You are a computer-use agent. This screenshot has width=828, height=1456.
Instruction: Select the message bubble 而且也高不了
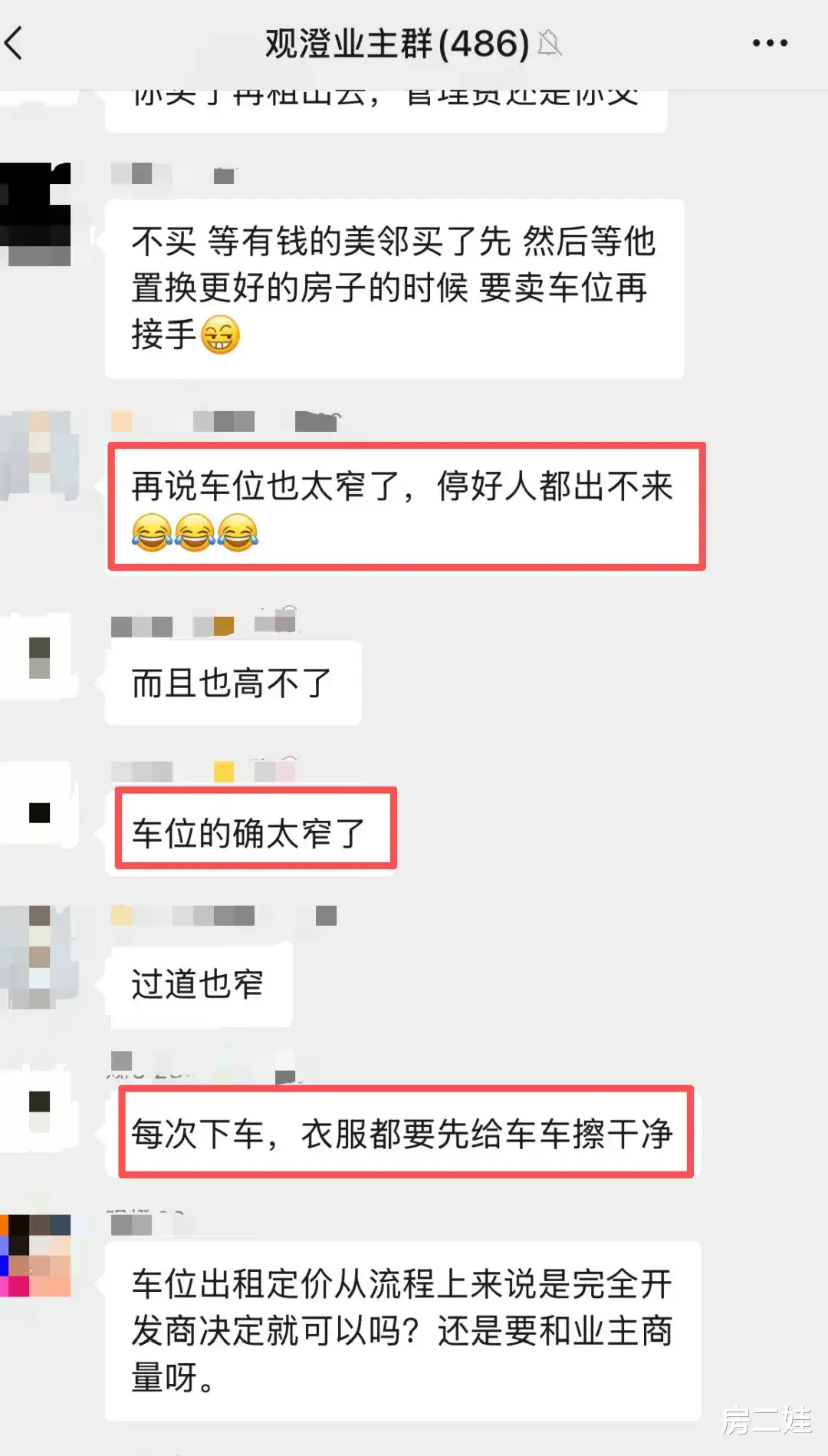coord(233,683)
